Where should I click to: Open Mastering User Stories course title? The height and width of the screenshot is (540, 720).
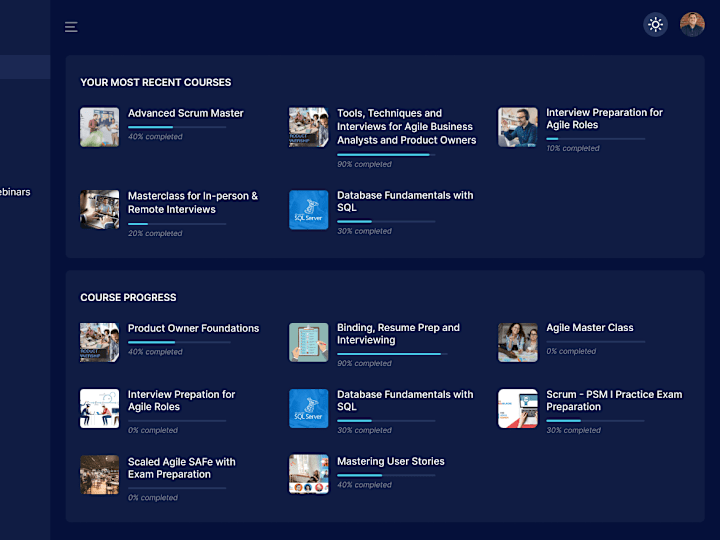coord(391,461)
